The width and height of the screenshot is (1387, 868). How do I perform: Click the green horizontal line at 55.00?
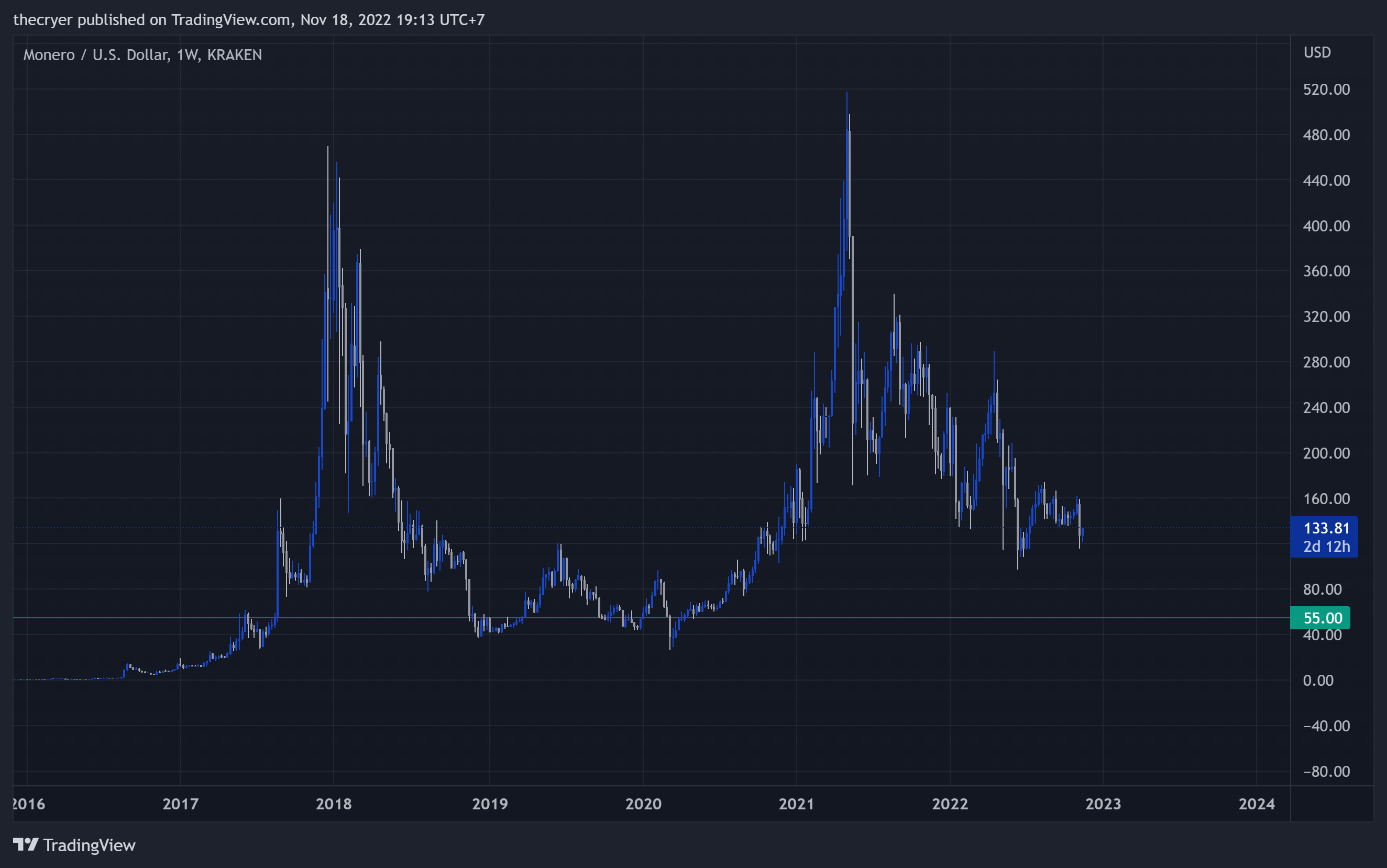651,618
